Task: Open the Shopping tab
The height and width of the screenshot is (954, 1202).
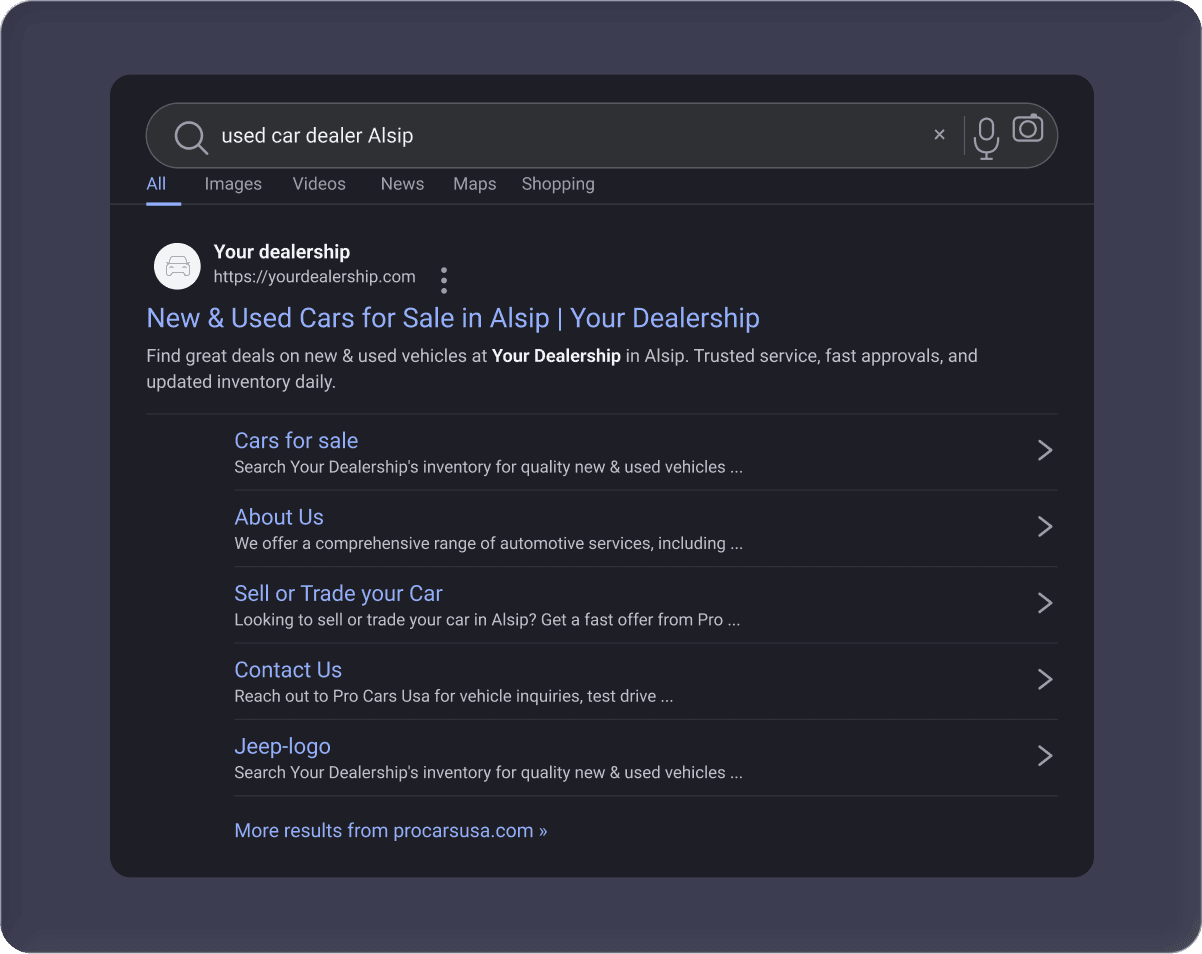Action: click(558, 184)
